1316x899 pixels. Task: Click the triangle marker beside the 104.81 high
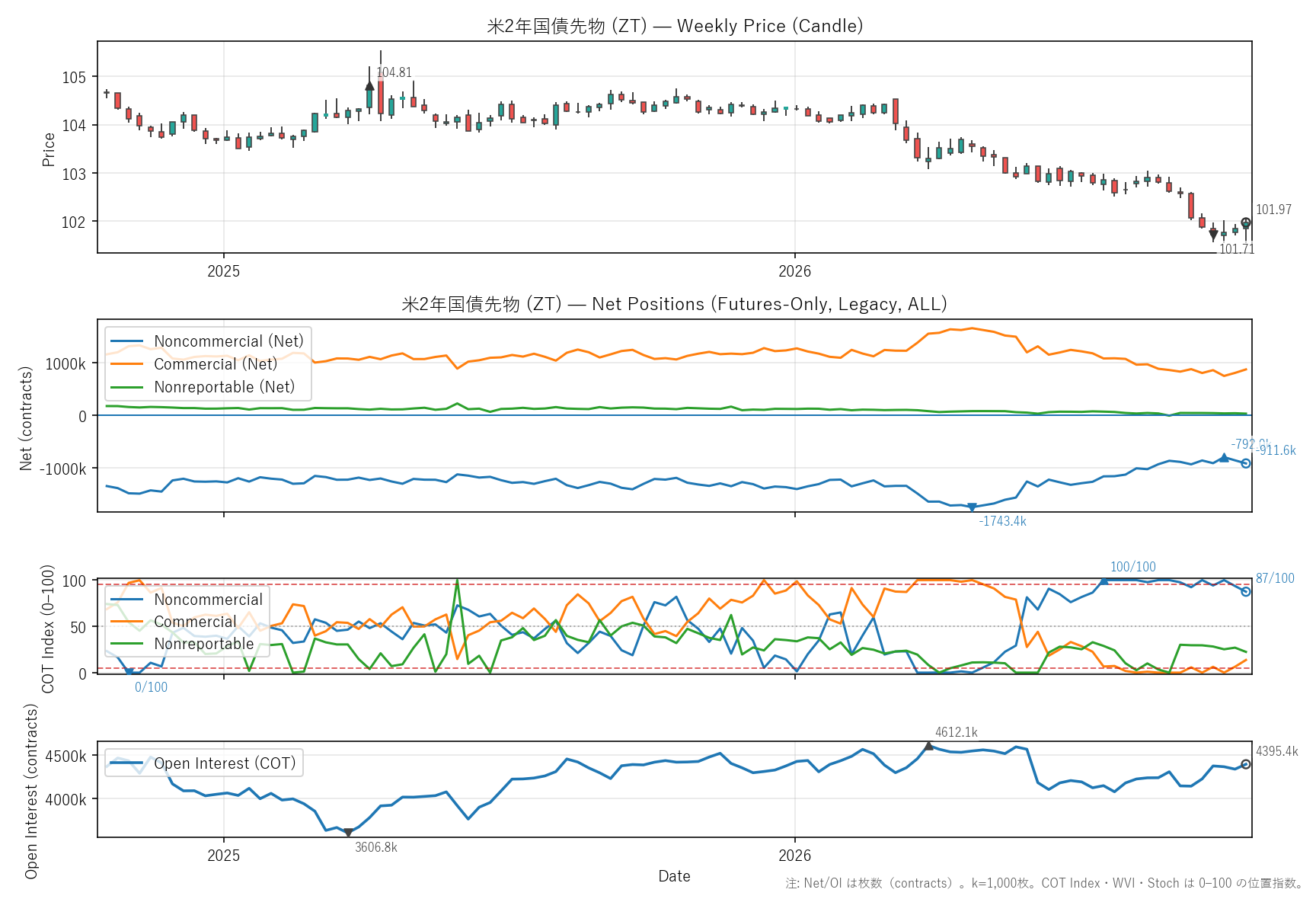[x=370, y=85]
